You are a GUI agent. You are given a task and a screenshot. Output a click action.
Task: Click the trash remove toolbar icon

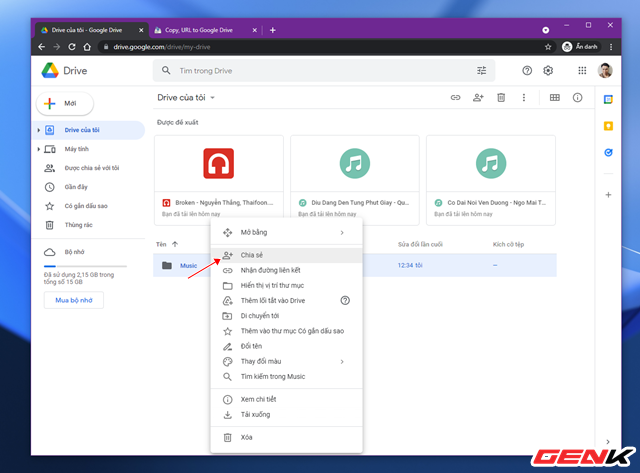point(501,98)
